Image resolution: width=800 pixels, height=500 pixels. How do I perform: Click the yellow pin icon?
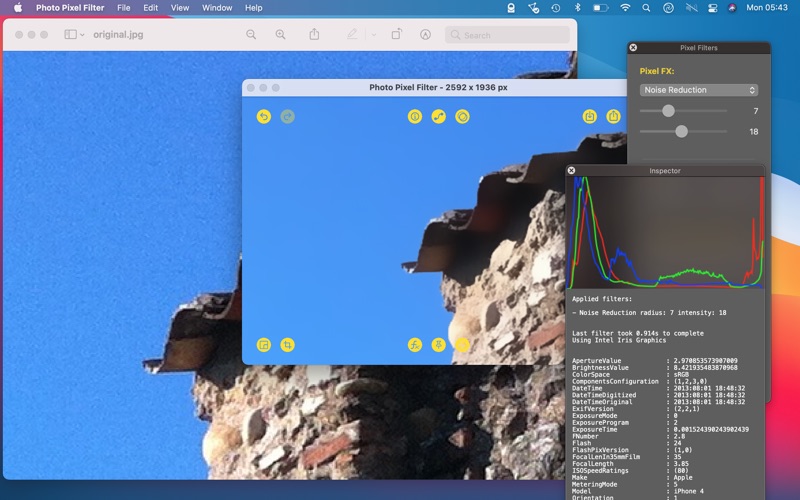439,345
